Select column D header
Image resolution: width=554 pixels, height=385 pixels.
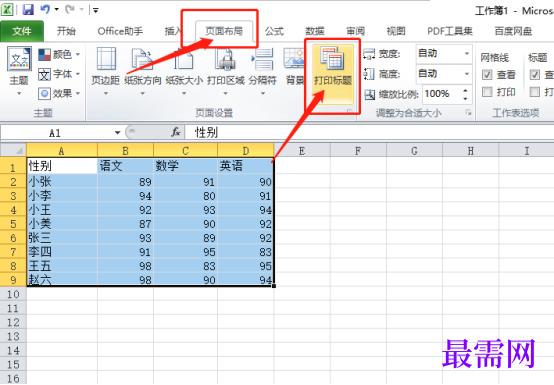tap(246, 151)
